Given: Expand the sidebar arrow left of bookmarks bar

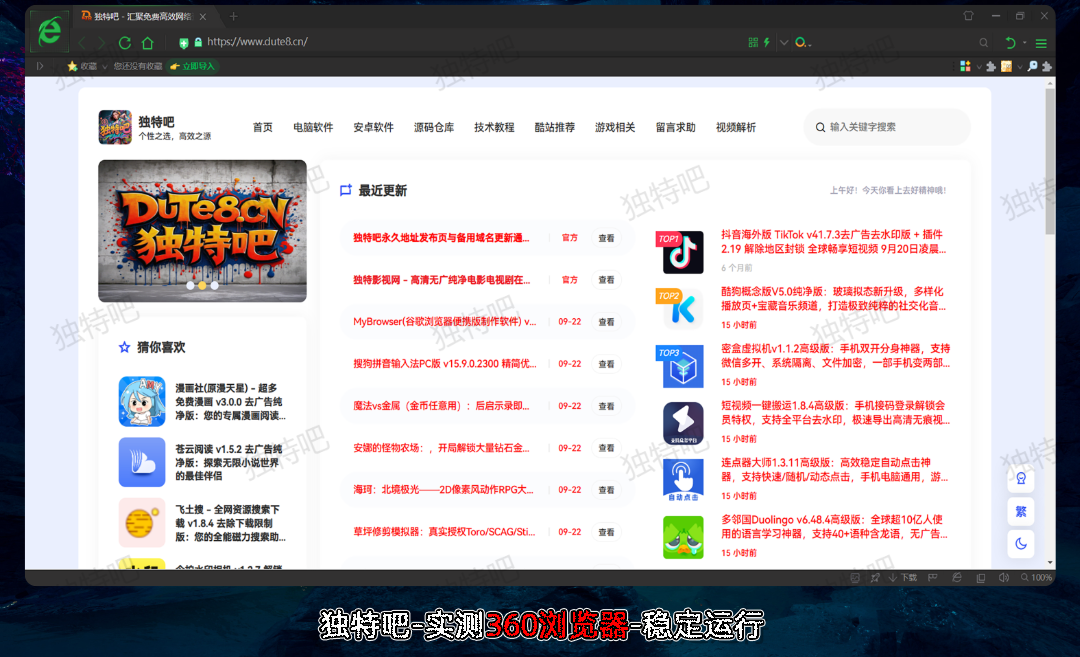Looking at the screenshot, I should point(40,66).
